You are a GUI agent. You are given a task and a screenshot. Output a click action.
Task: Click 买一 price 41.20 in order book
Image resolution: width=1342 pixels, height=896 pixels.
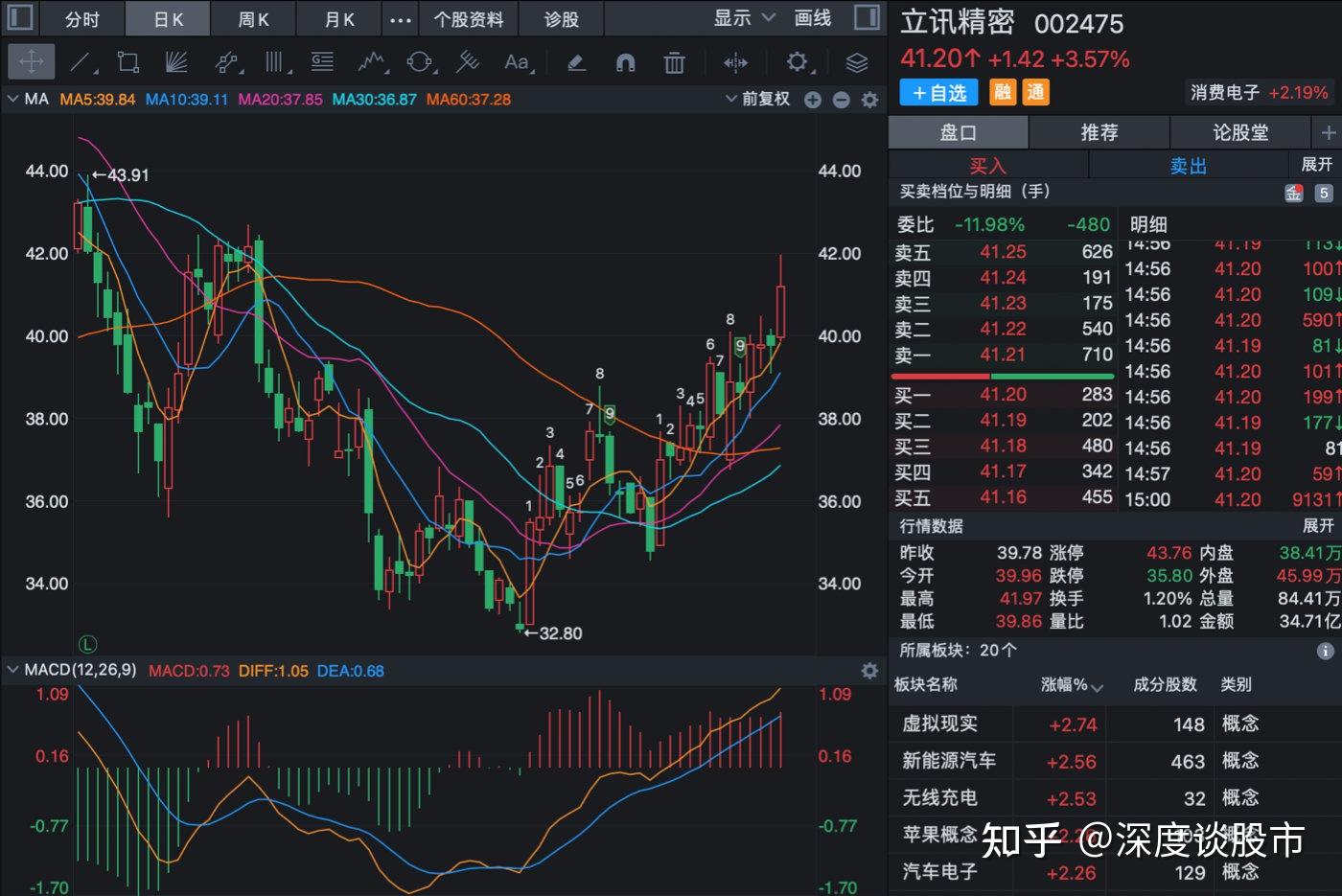tap(1003, 394)
